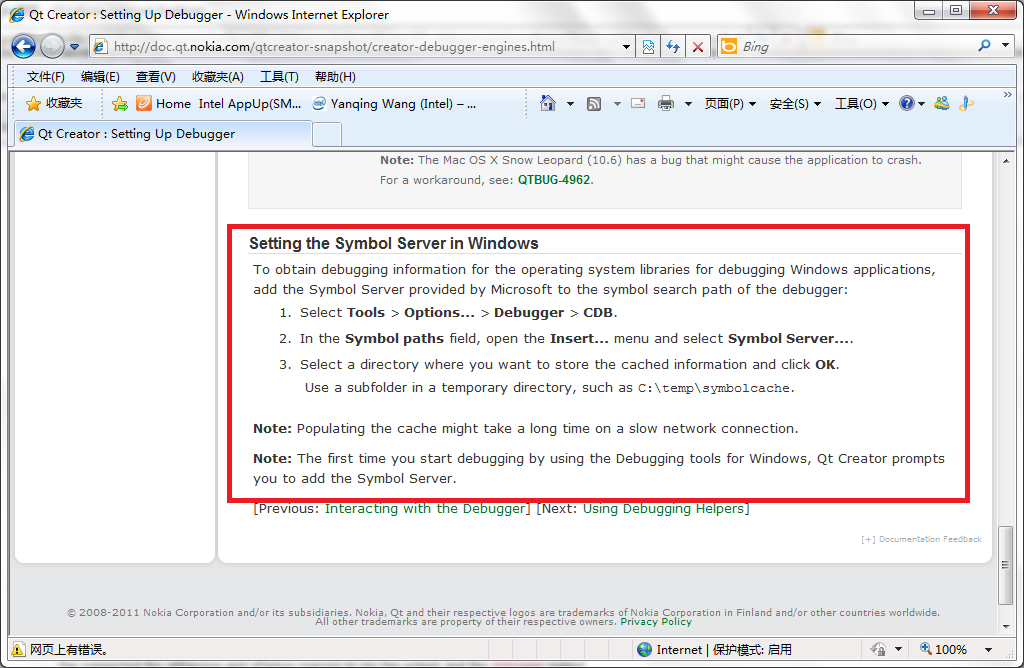Open the 收藏夹(A) menu
The height and width of the screenshot is (668, 1024).
217,77
